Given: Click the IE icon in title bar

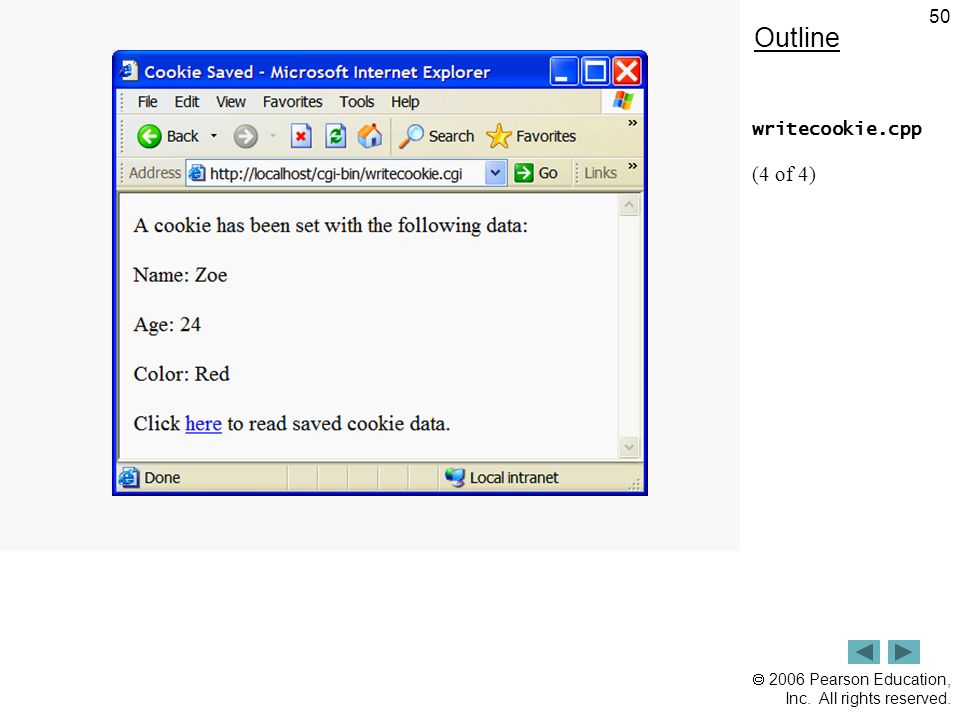Looking at the screenshot, I should click(129, 70).
